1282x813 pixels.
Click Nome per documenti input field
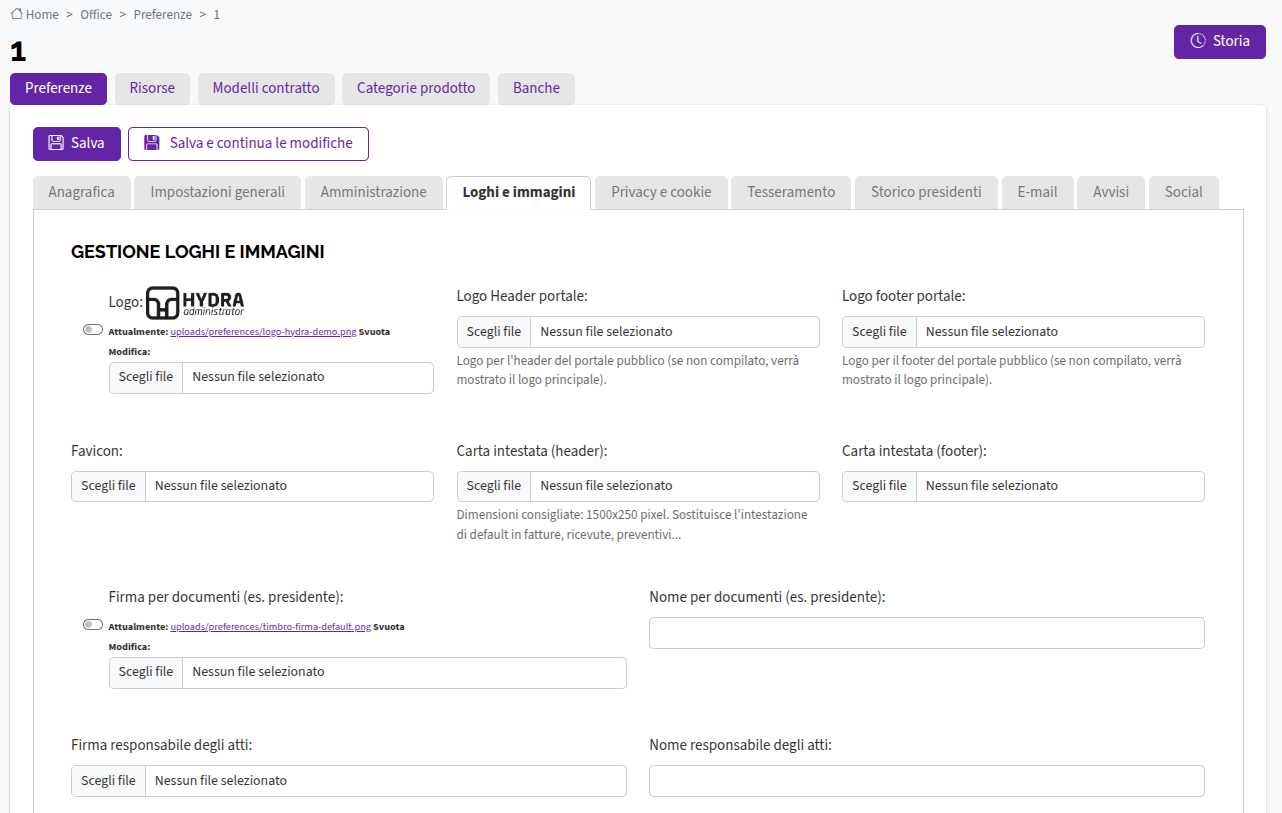click(x=927, y=633)
